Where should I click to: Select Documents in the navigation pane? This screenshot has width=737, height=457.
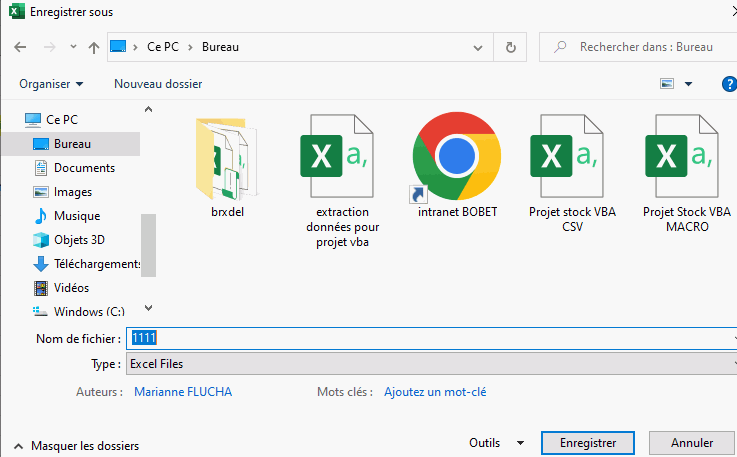coord(84,168)
